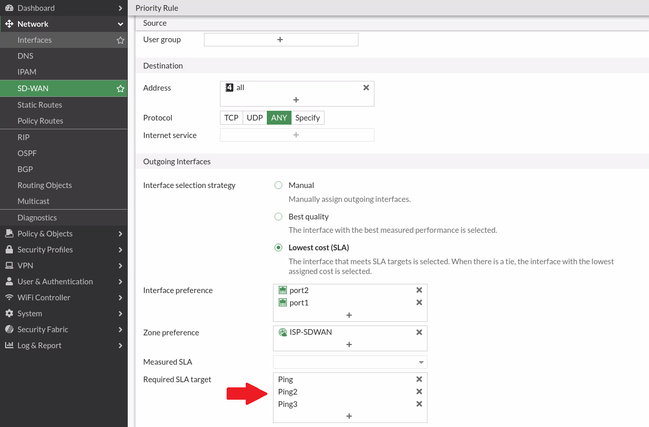Remove ISP-SDWAN from Zone preference

click(419, 332)
